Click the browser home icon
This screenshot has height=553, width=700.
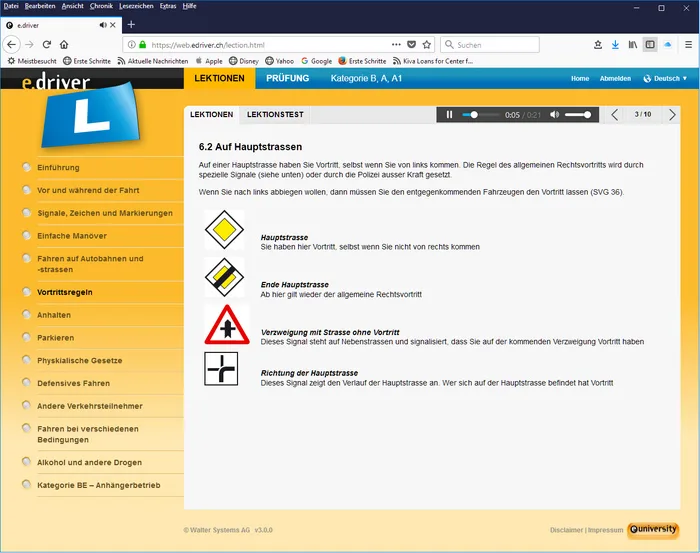tap(64, 44)
